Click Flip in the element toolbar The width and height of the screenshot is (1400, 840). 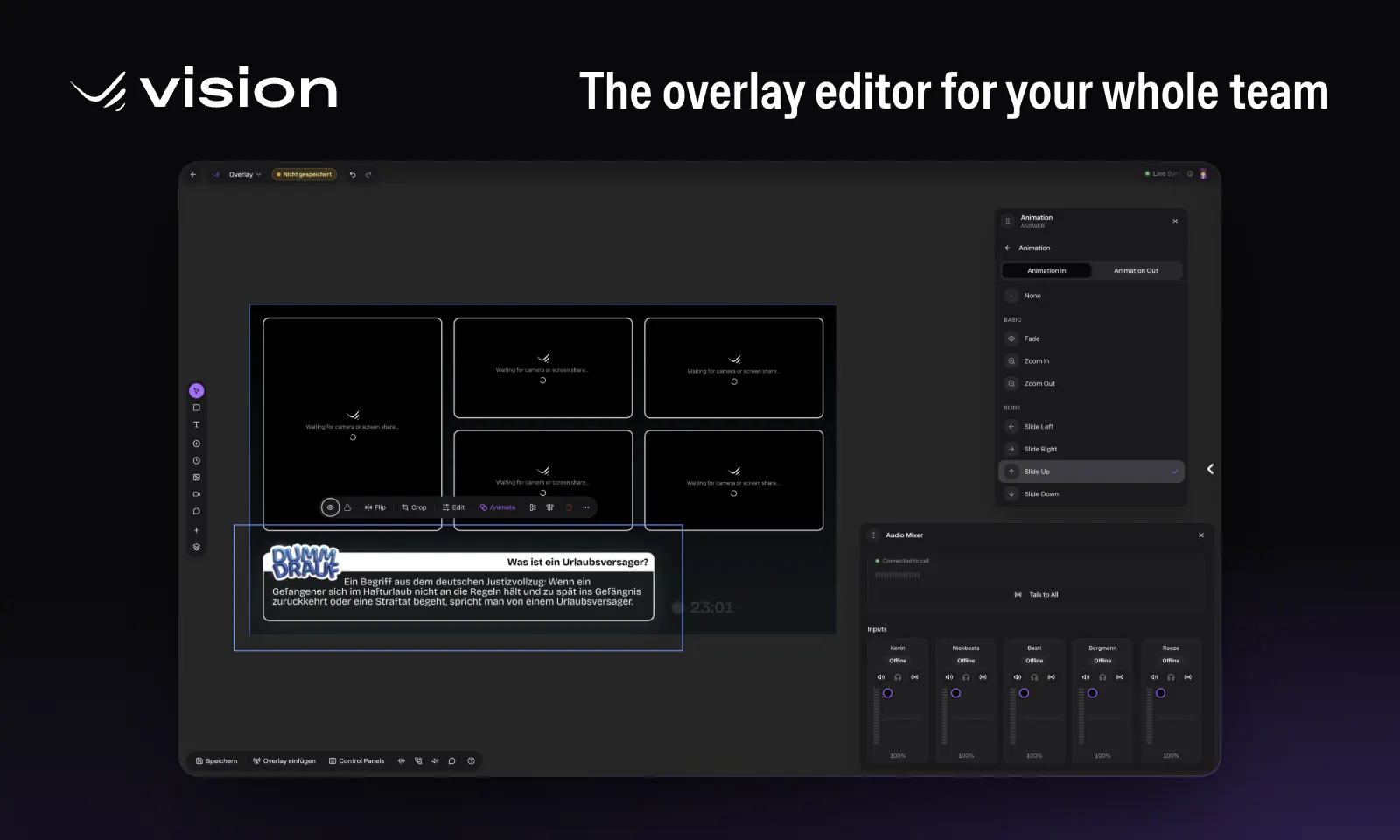pos(375,507)
